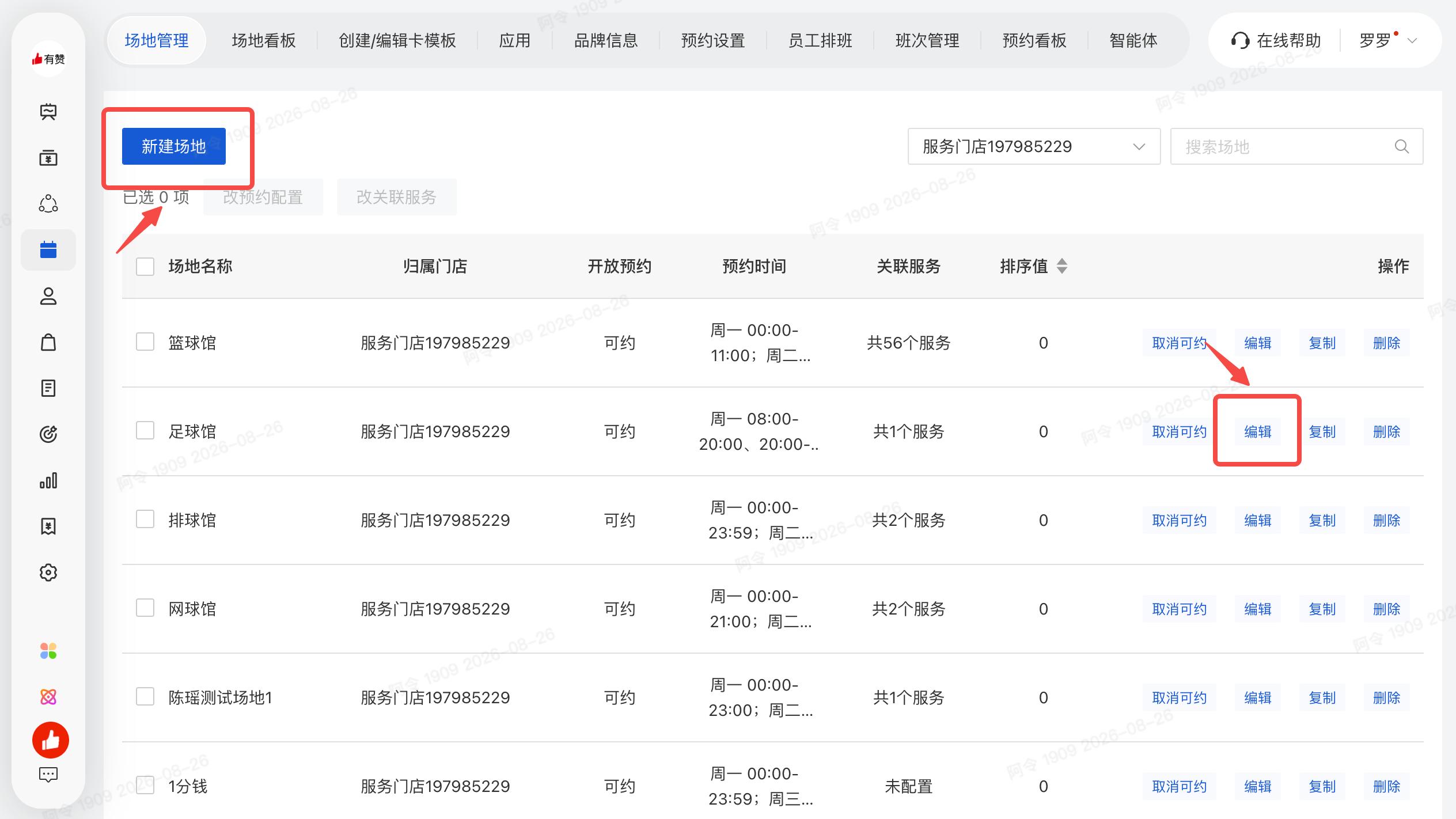This screenshot has height=819, width=1456.
Task: Select the 排球馆 row checkbox
Action: (x=145, y=519)
